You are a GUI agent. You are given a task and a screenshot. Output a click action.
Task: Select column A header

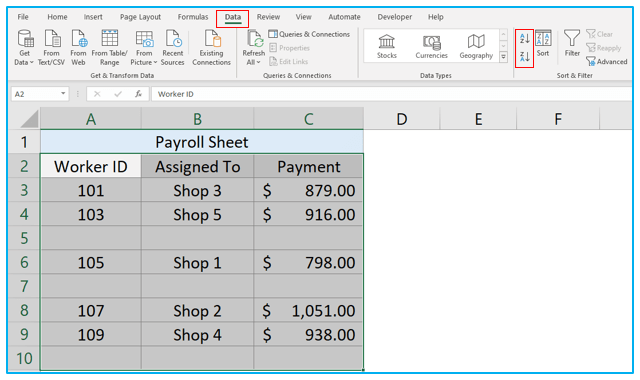[x=91, y=119]
